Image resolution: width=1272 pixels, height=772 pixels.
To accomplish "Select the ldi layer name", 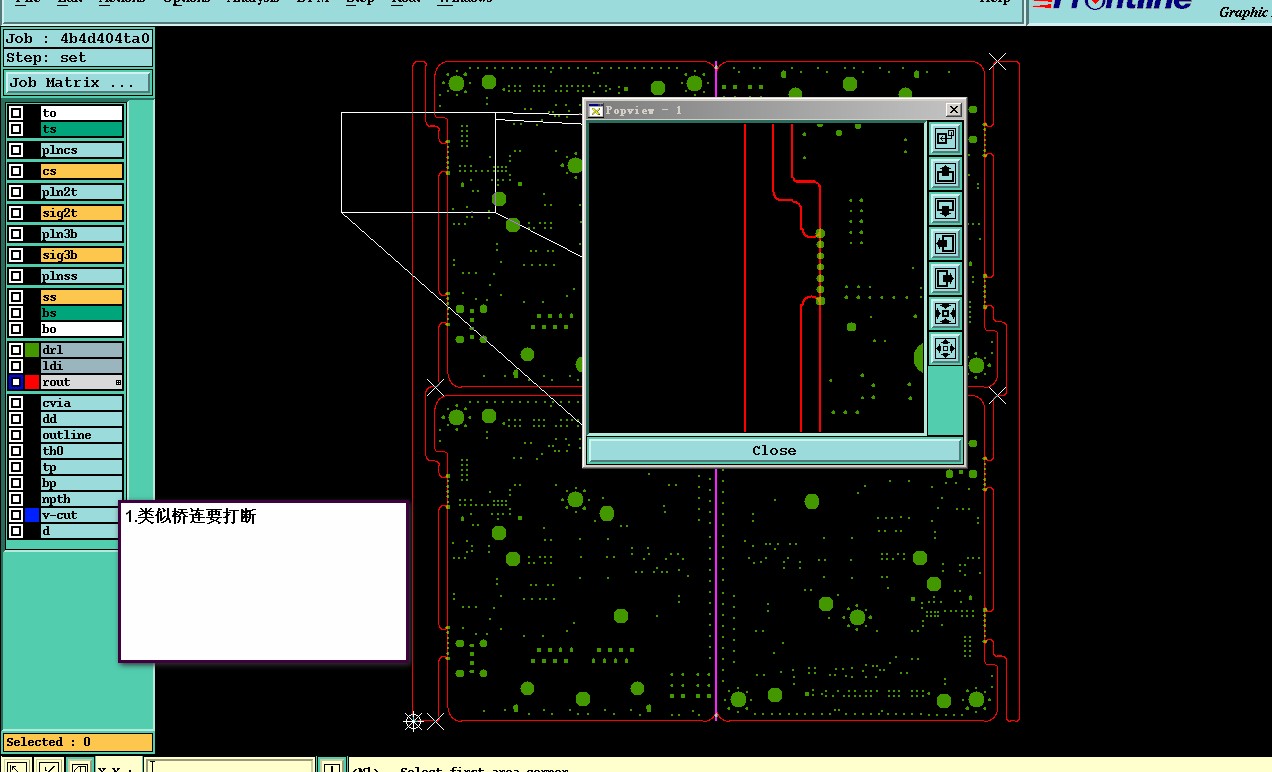I will tap(82, 366).
